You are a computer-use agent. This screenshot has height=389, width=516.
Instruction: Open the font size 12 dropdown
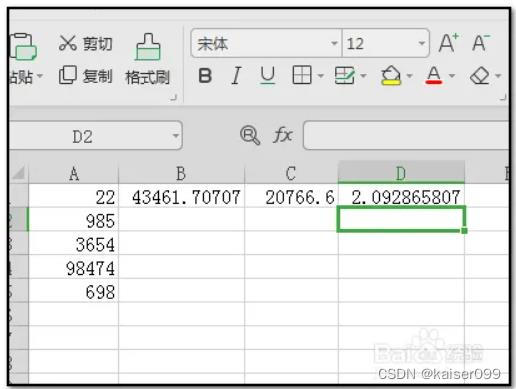tap(421, 43)
